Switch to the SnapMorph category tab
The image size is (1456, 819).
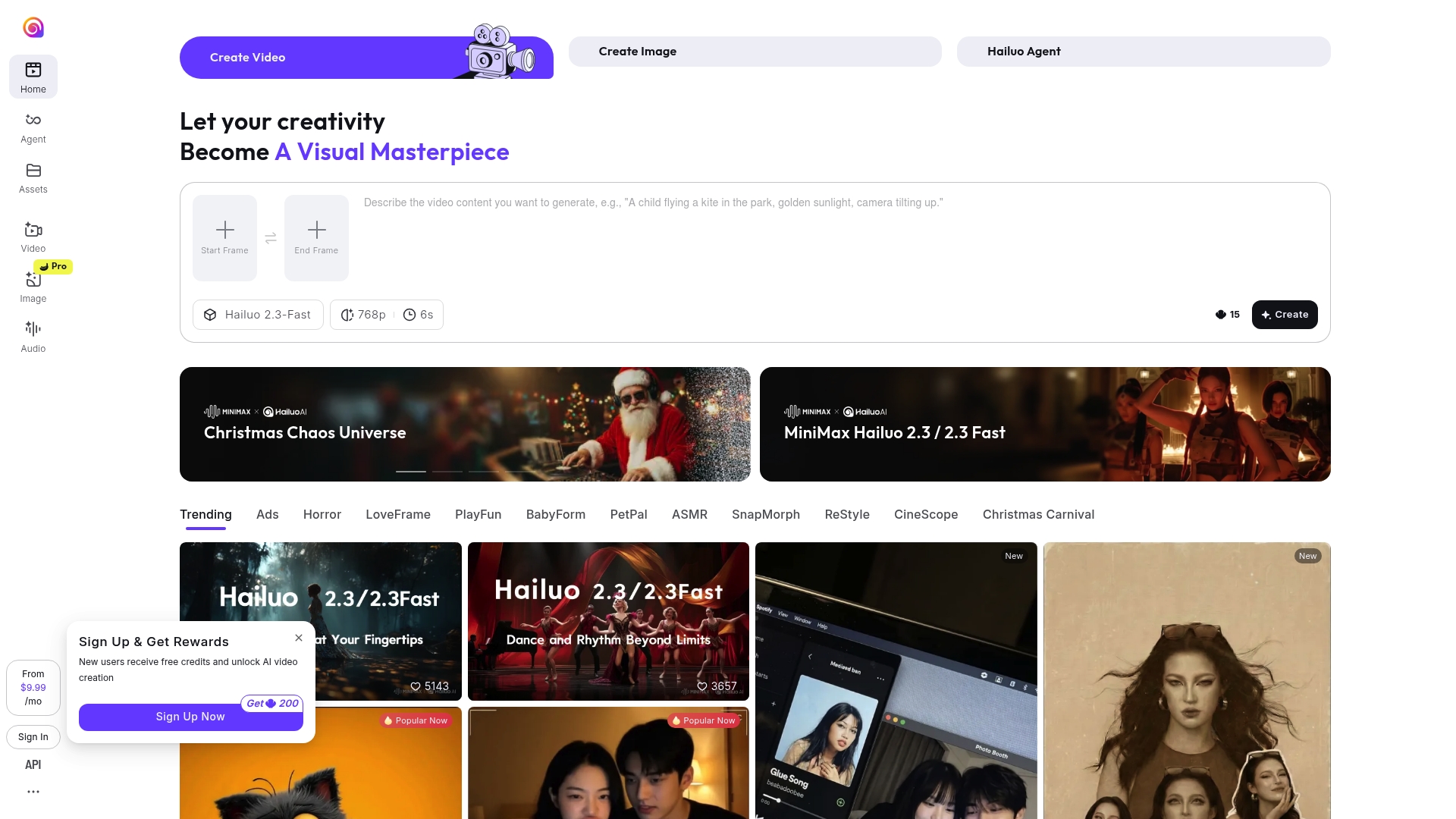click(766, 514)
